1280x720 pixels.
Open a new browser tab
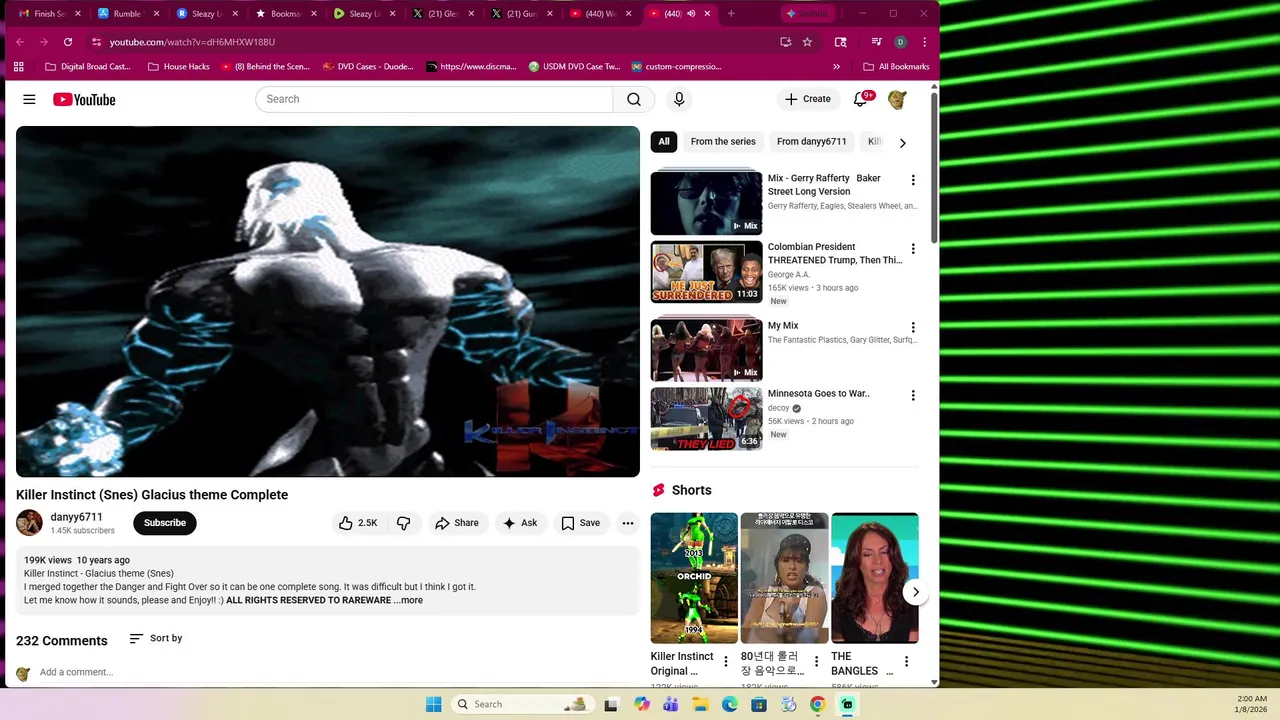click(731, 14)
